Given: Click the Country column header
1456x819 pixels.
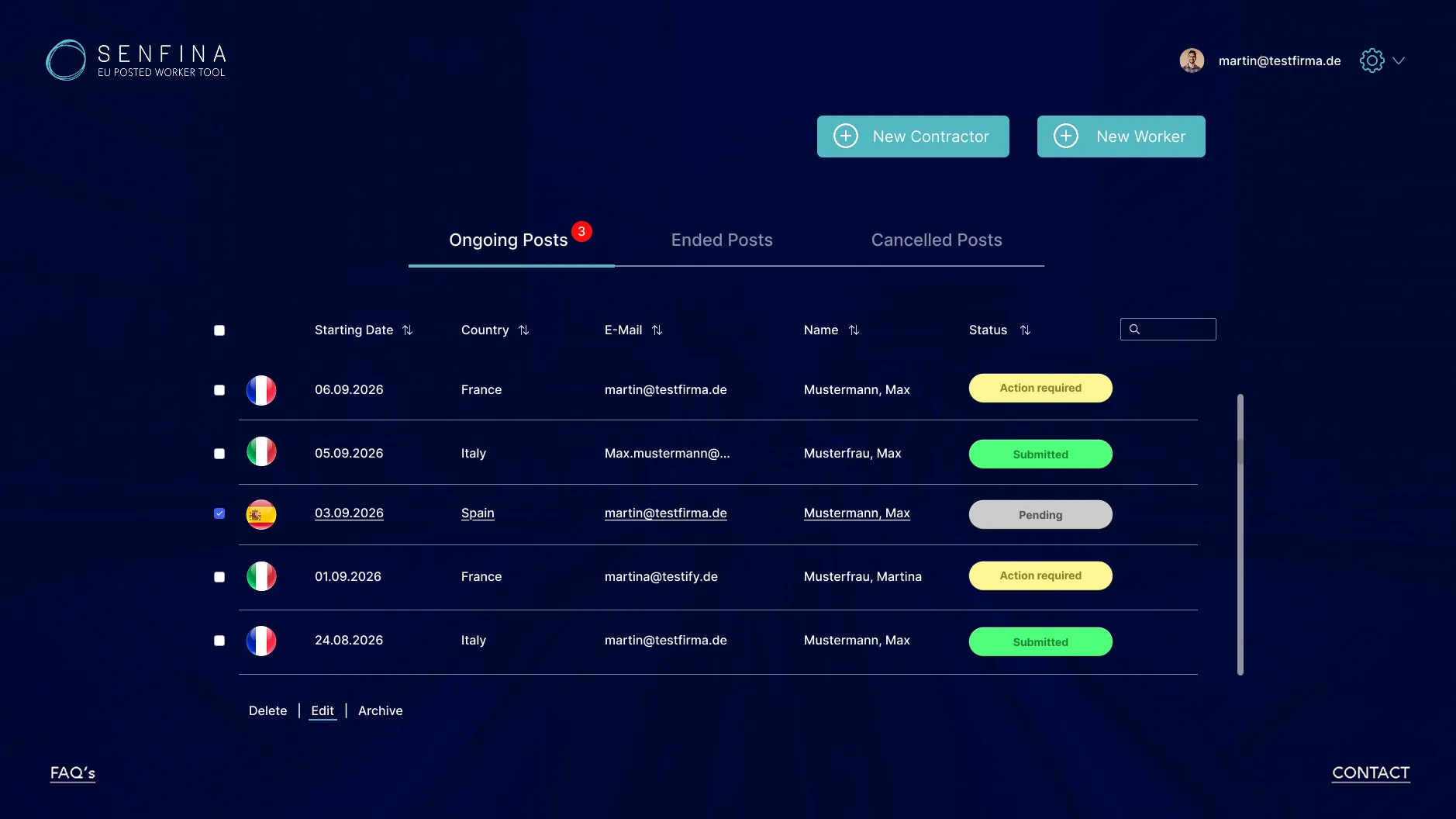Looking at the screenshot, I should (x=485, y=330).
